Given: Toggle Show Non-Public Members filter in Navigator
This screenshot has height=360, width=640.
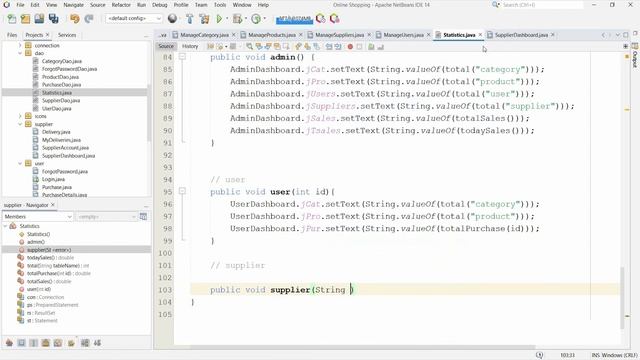Looking at the screenshot, I should (x=46, y=343).
